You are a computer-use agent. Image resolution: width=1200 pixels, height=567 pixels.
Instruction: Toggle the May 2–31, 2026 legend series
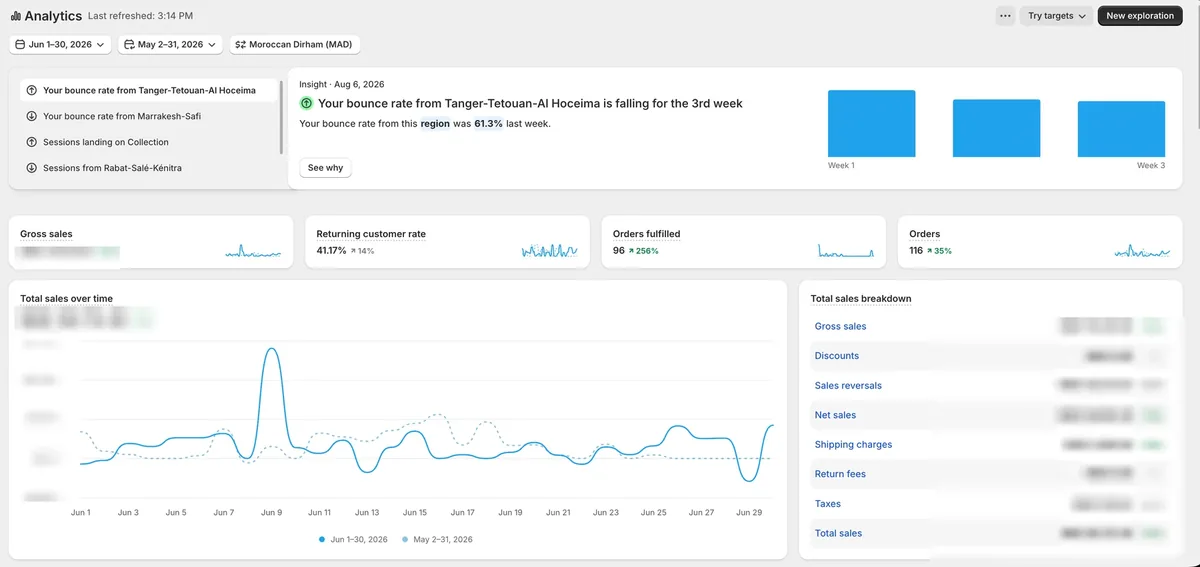coord(437,539)
